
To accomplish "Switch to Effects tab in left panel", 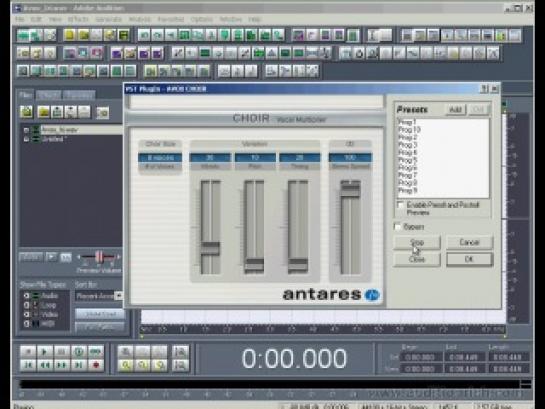I will pos(49,95).
